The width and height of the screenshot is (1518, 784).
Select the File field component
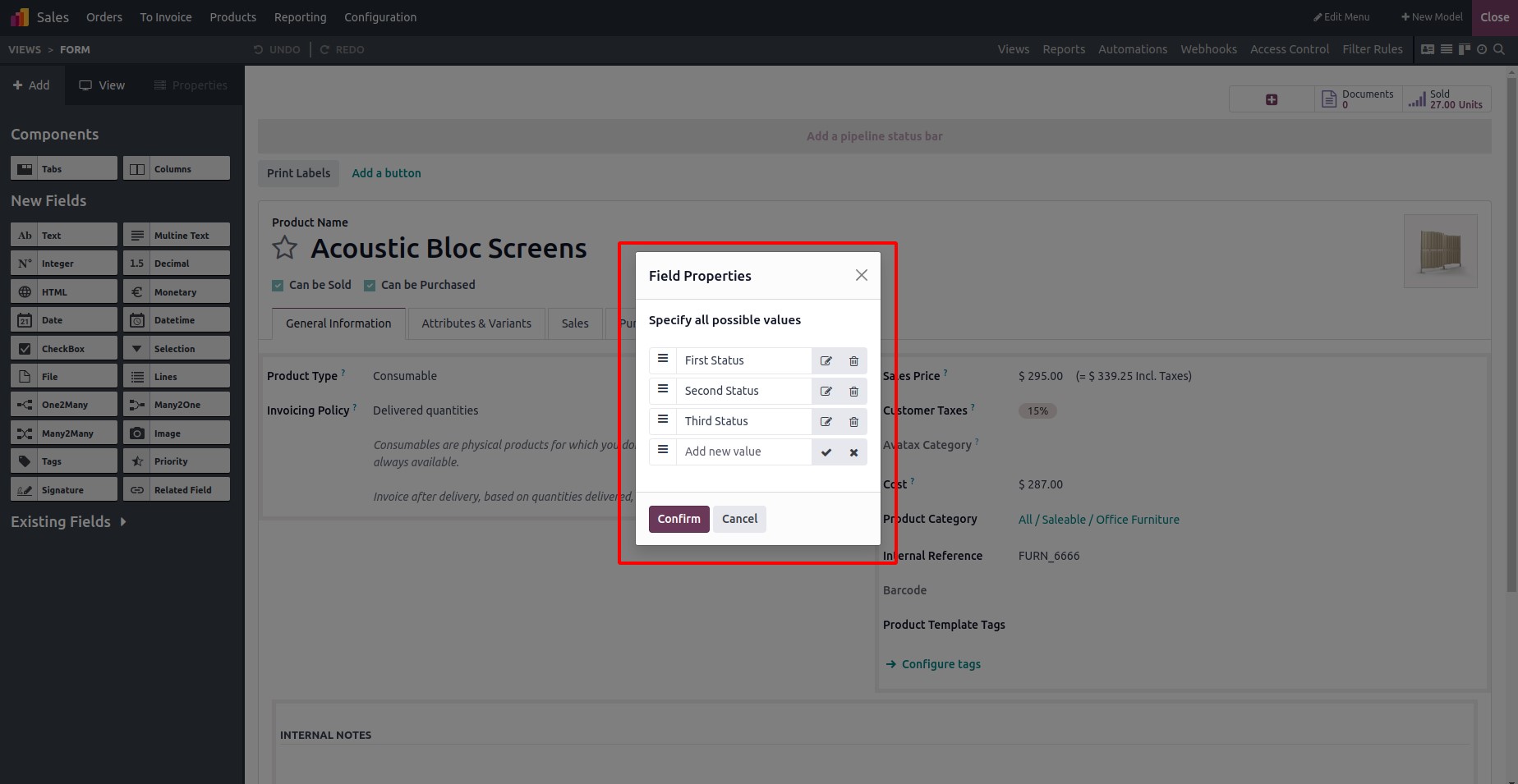click(64, 377)
